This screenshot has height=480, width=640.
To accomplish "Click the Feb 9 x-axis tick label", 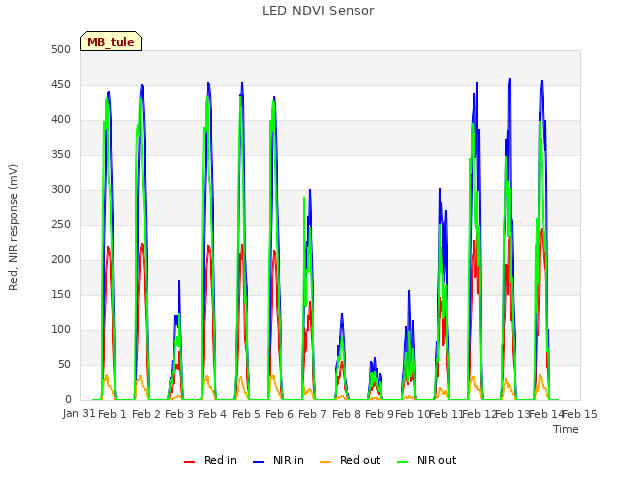I will (x=379, y=414).
